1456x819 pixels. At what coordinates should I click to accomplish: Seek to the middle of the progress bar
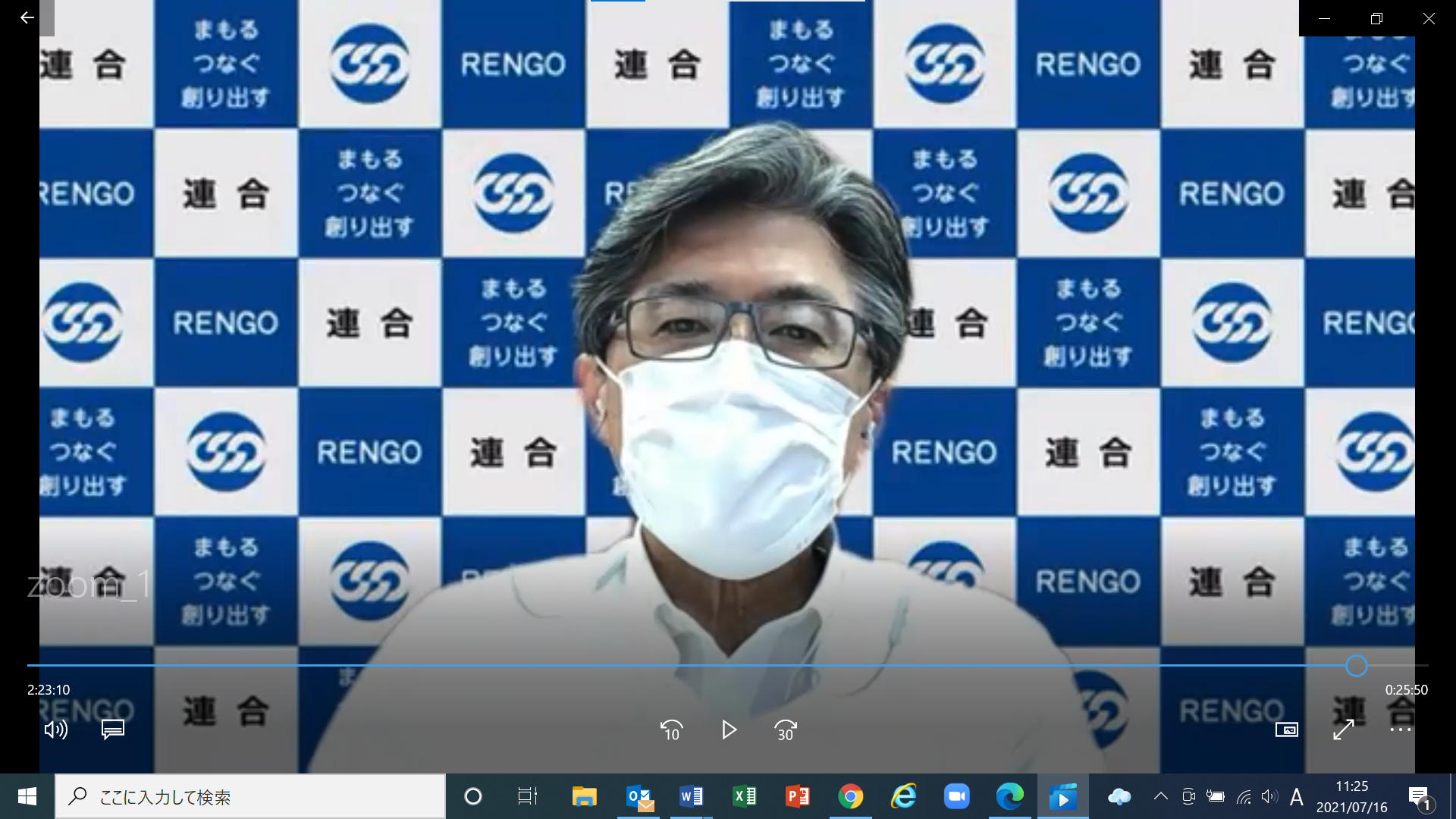click(728, 666)
